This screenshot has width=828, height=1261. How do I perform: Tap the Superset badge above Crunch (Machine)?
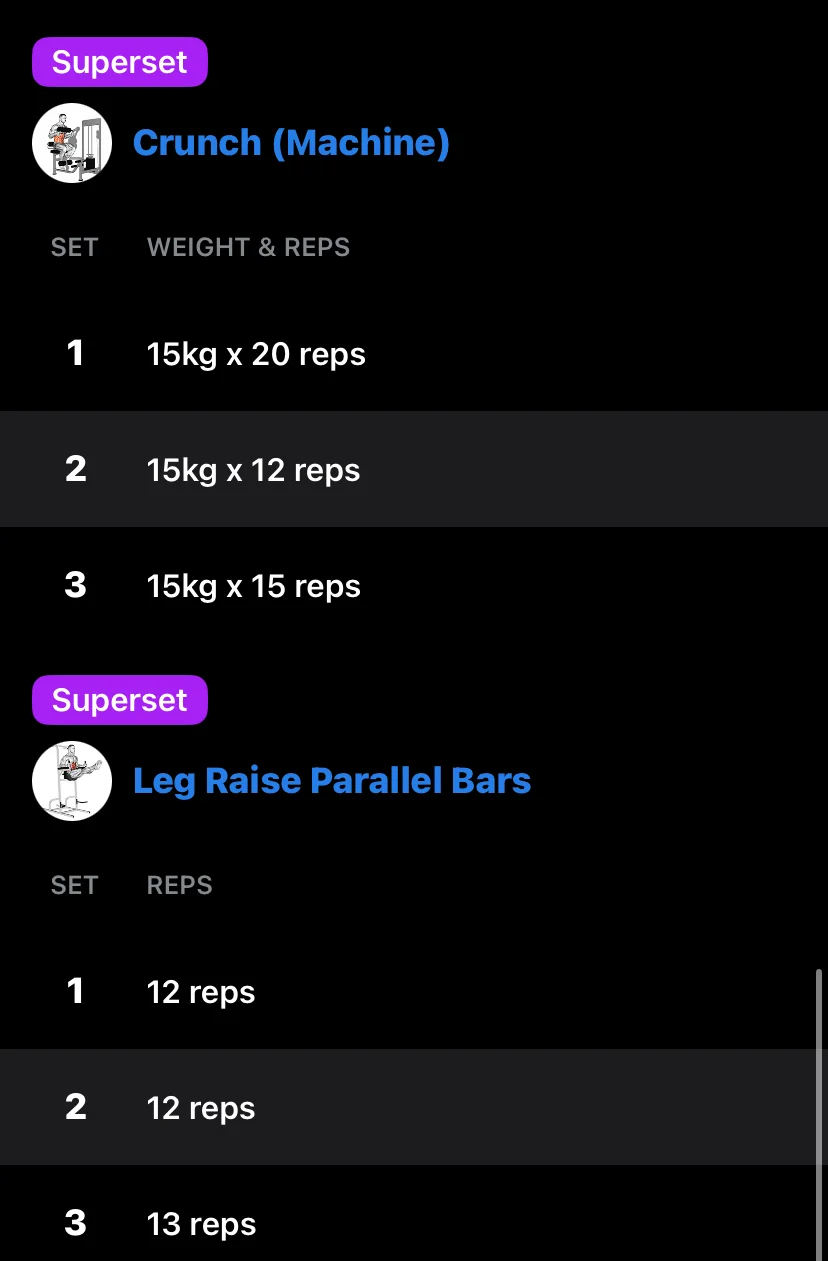(120, 62)
